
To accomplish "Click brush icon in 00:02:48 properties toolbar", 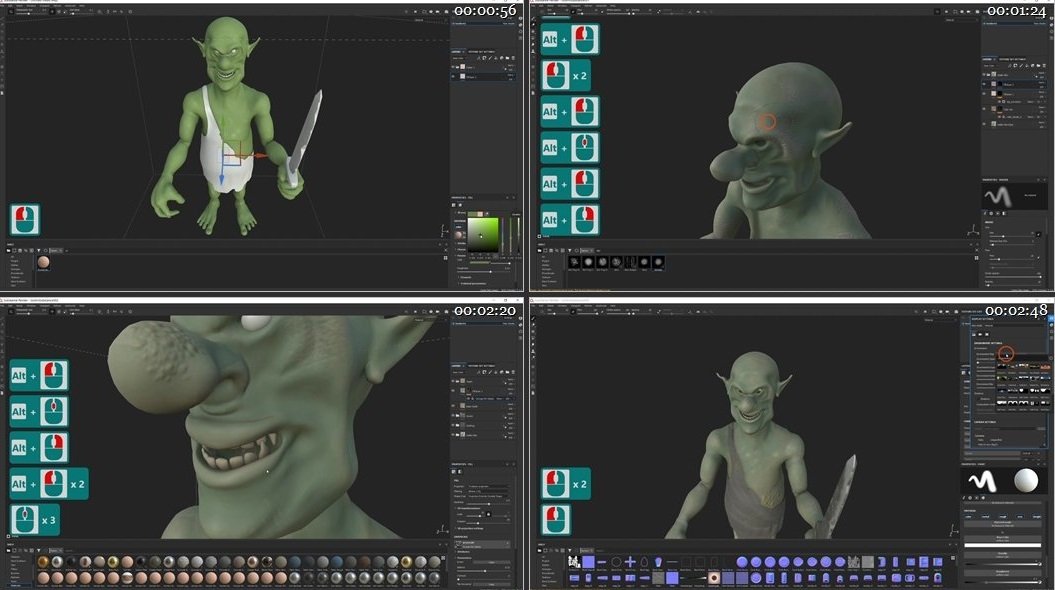I will click(964, 498).
